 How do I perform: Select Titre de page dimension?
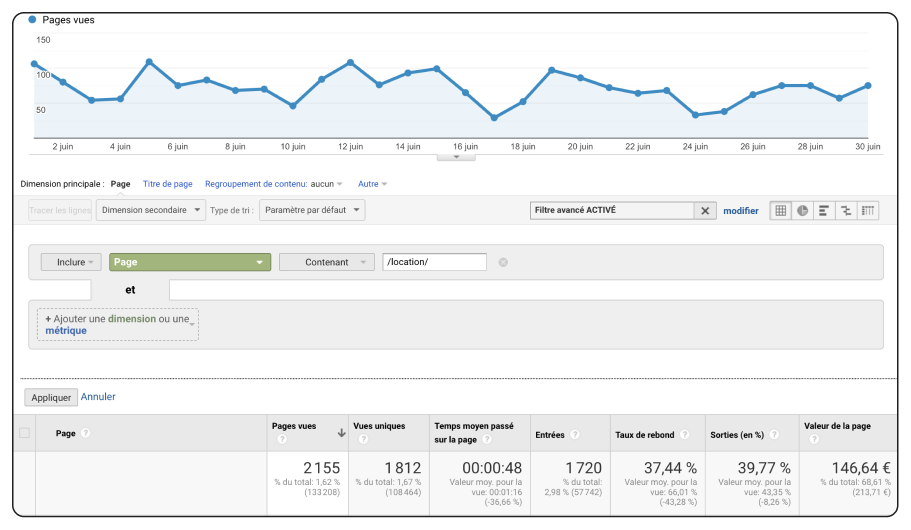coord(167,184)
